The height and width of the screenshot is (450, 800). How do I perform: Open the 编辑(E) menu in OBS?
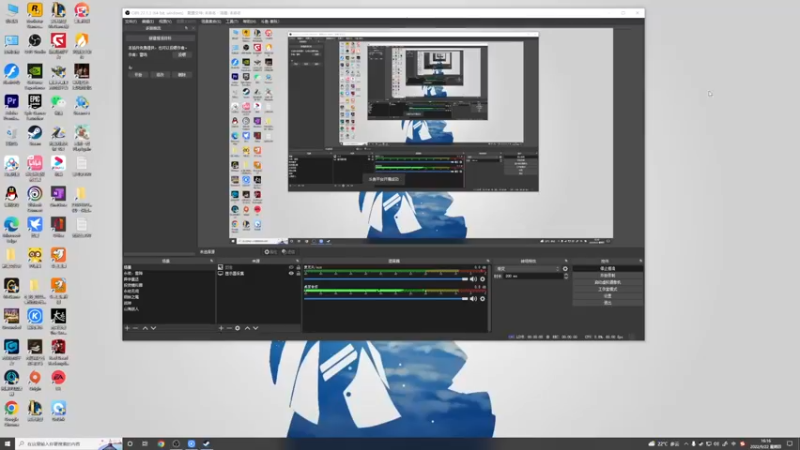click(x=148, y=21)
